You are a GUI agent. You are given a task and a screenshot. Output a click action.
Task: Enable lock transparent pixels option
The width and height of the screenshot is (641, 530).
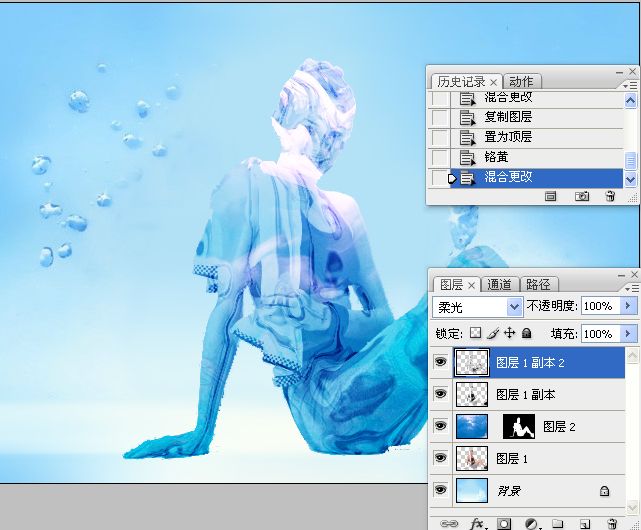[476, 333]
